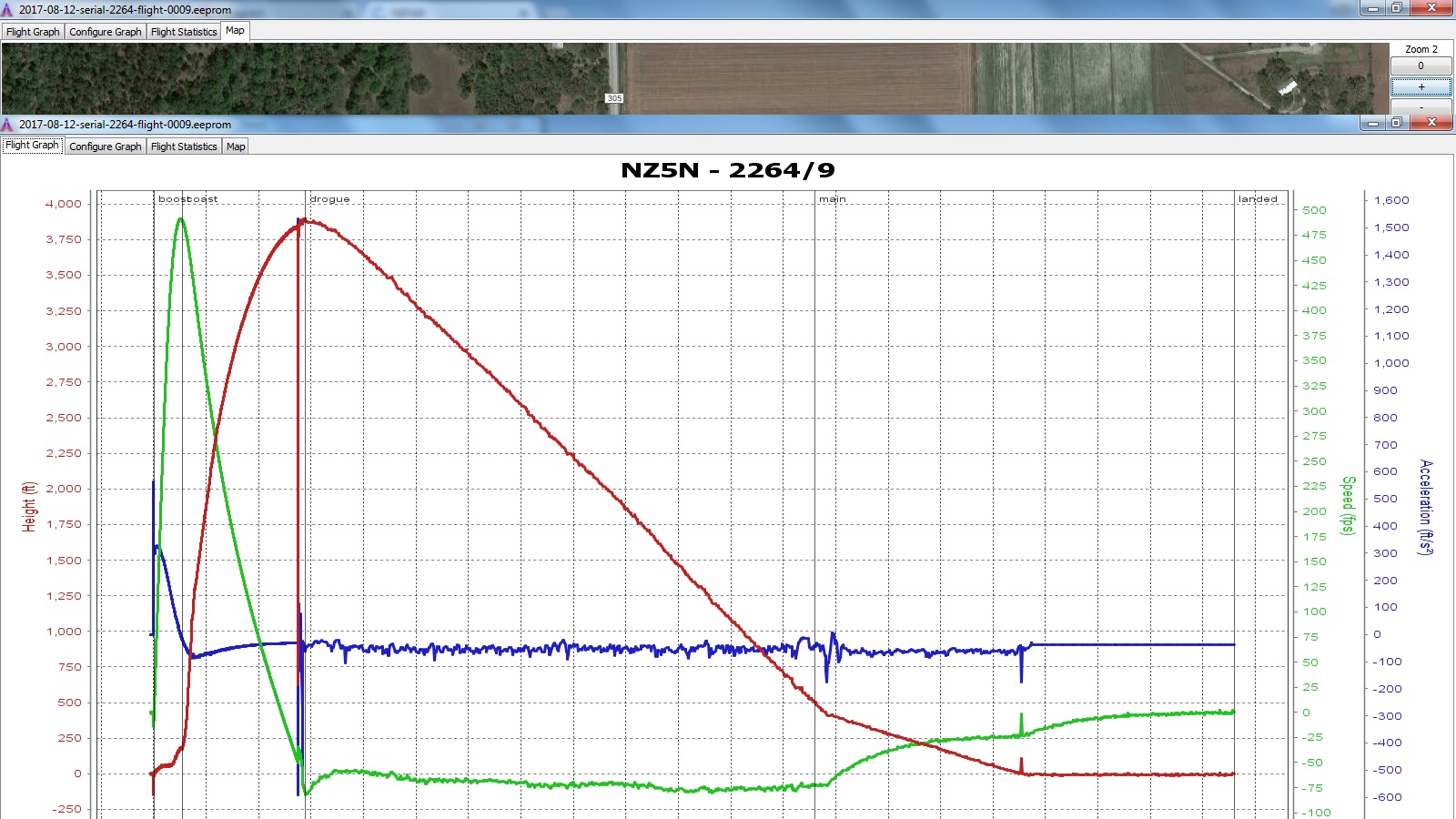Open Configure Graph tab in the lower window

pyautogui.click(x=106, y=147)
